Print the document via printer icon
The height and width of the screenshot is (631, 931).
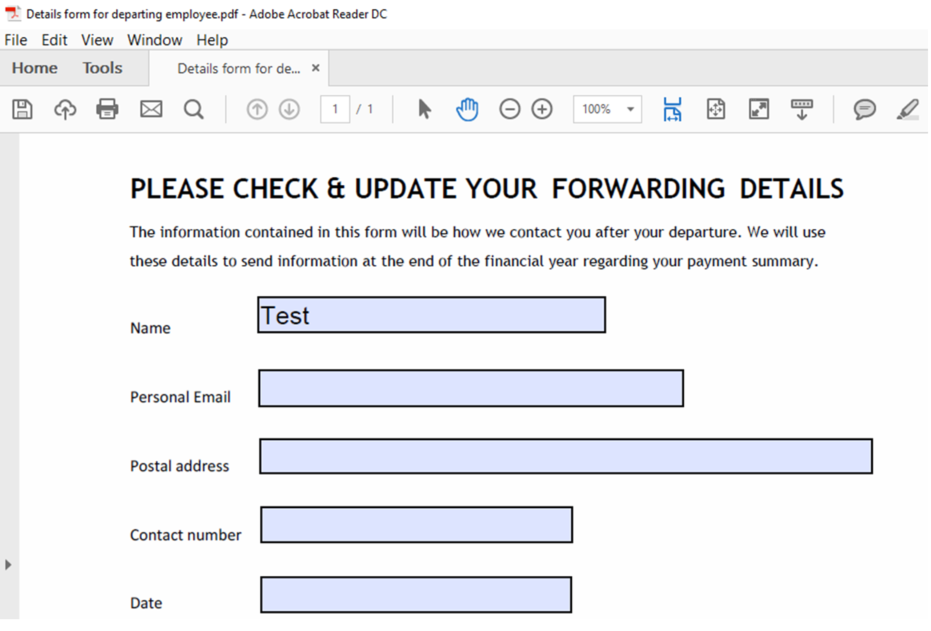click(x=107, y=109)
